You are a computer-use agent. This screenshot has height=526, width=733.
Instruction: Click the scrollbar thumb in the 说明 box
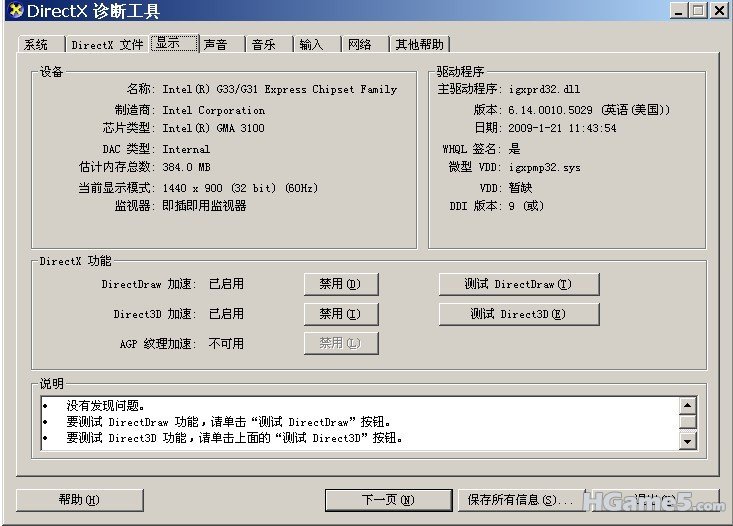point(687,422)
